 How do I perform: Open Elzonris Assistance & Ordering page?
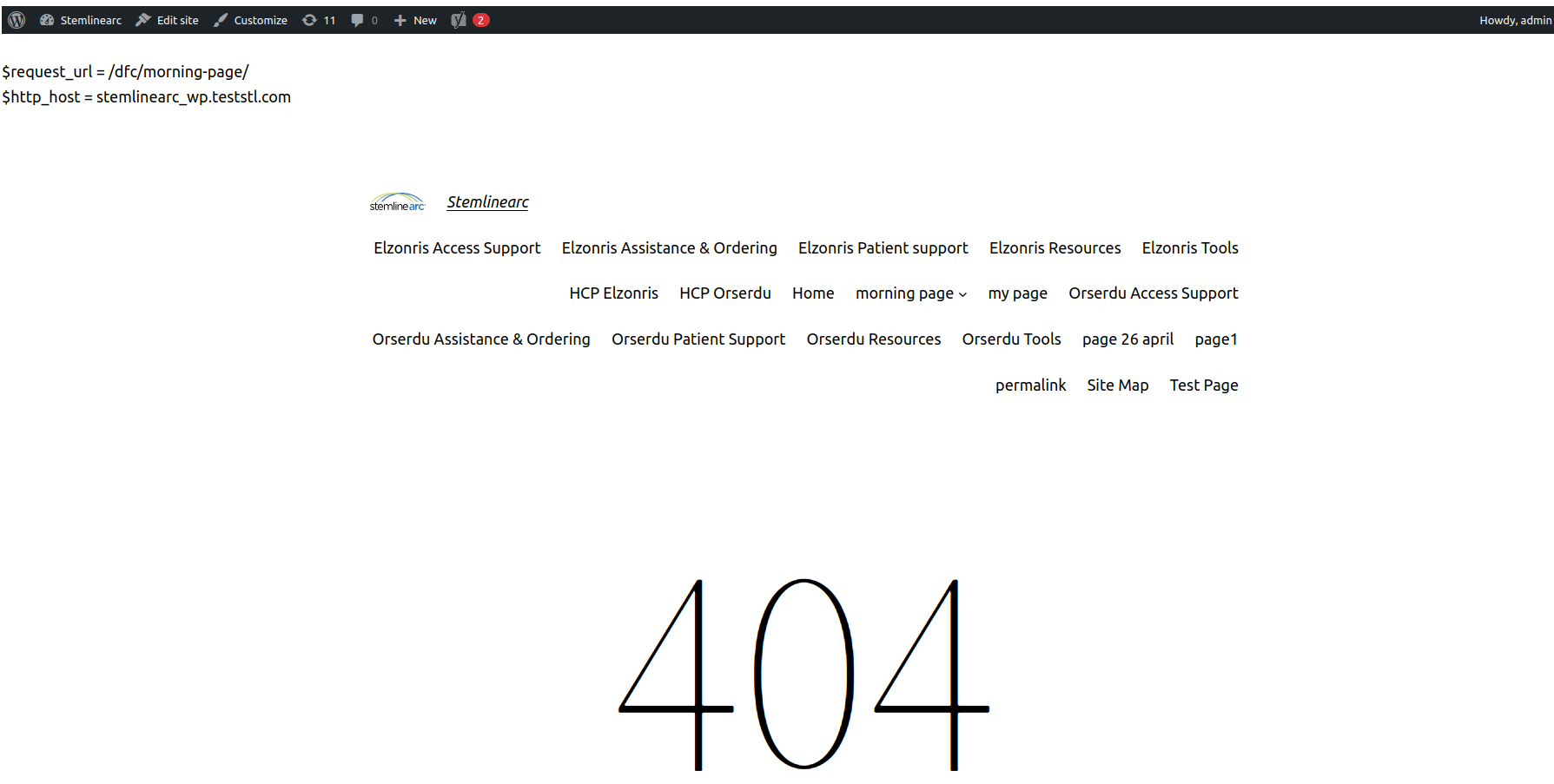tap(669, 248)
